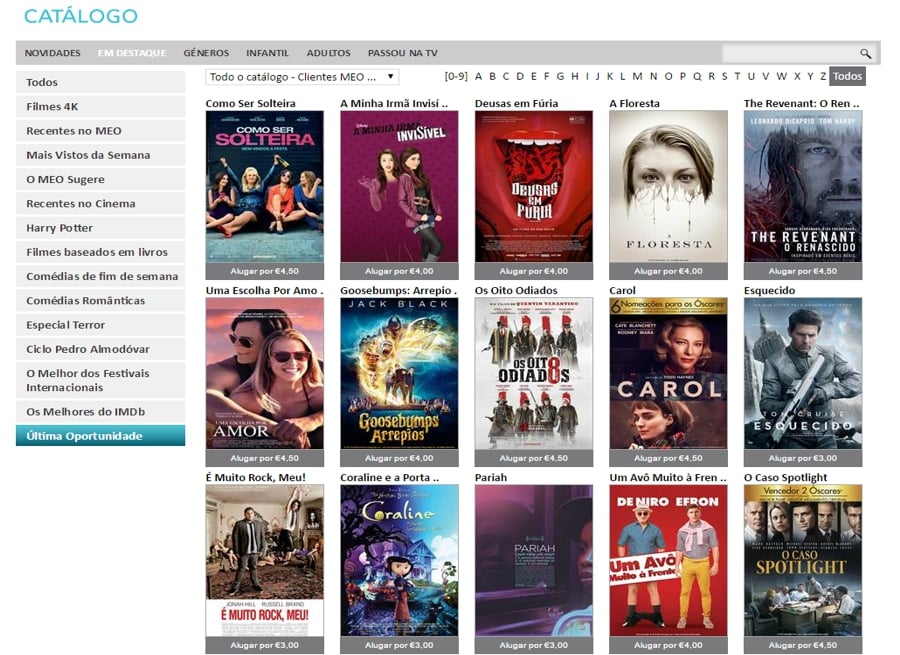Open Ciclo Pedro Almodóvar
Image resolution: width=900 pixels, height=655 pixels.
tap(100, 349)
